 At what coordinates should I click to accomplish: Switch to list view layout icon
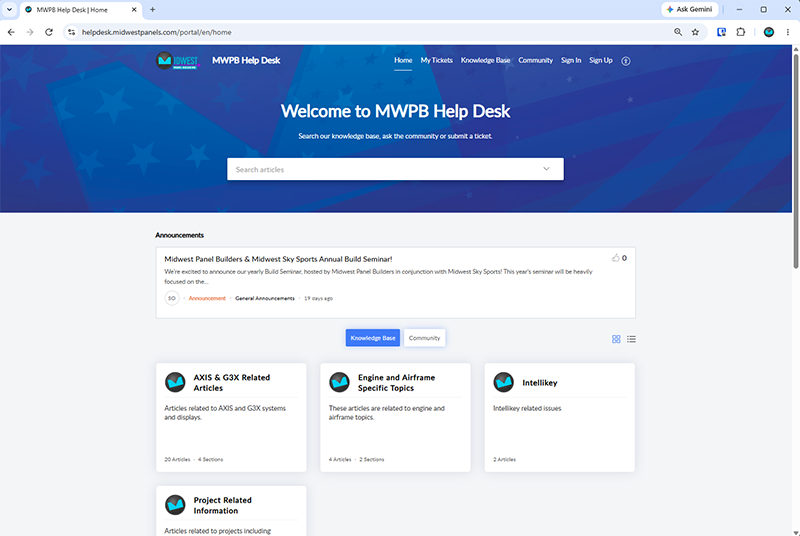[631, 339]
